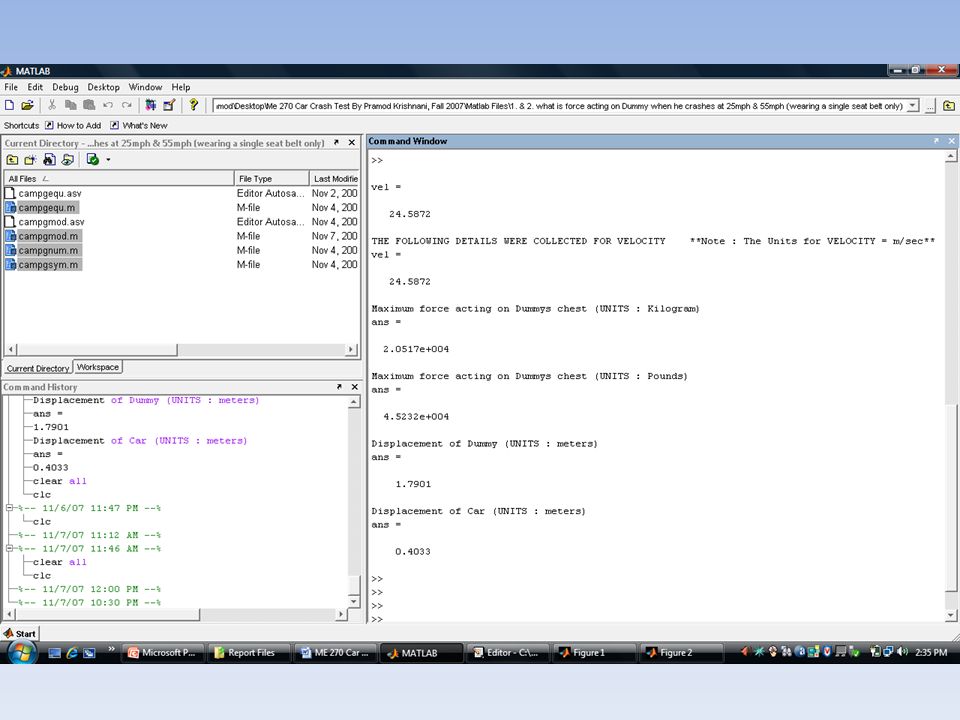Click the current directory path field
The height and width of the screenshot is (720, 960).
(x=559, y=106)
